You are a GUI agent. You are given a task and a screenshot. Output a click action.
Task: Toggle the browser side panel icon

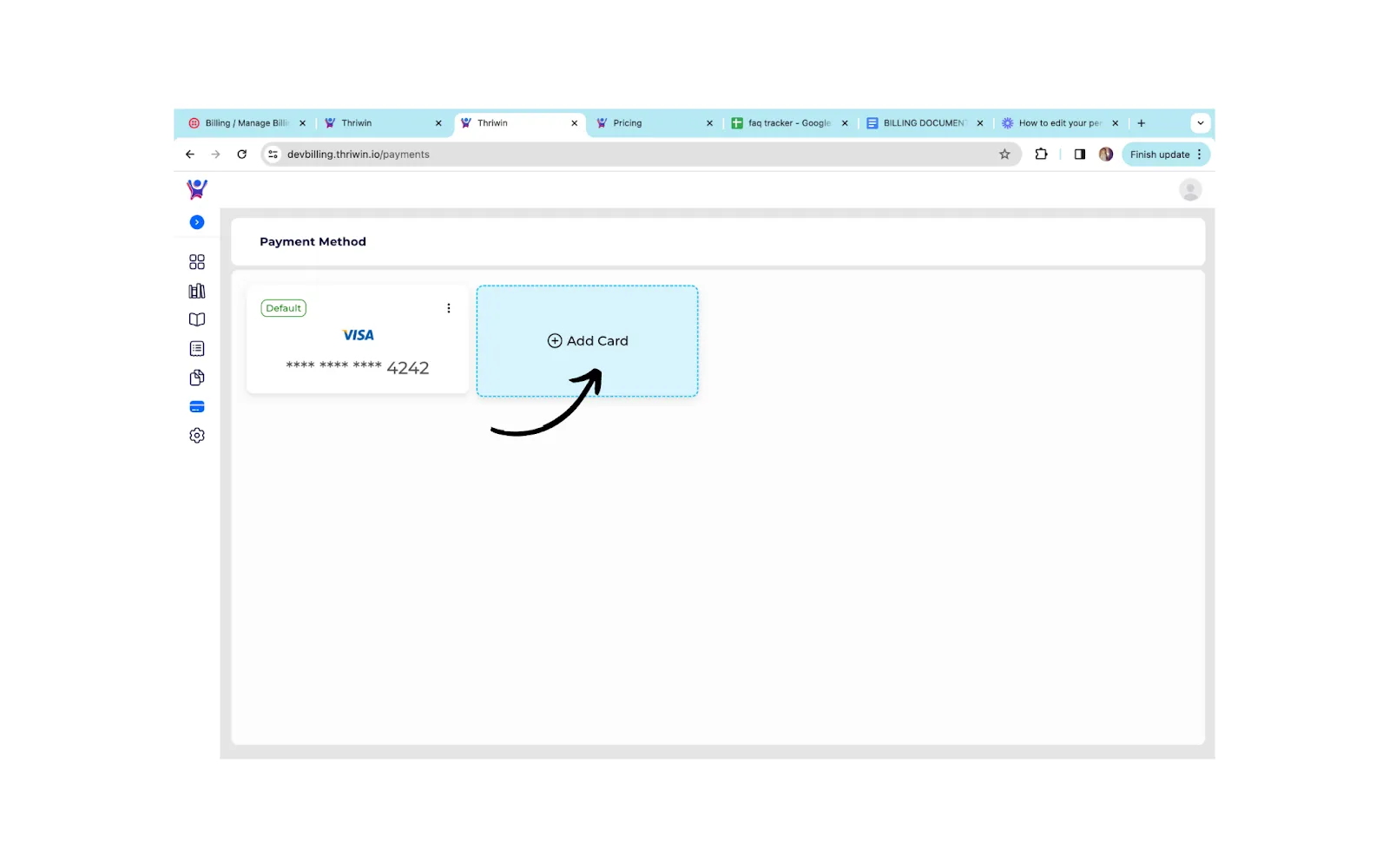pos(1080,155)
